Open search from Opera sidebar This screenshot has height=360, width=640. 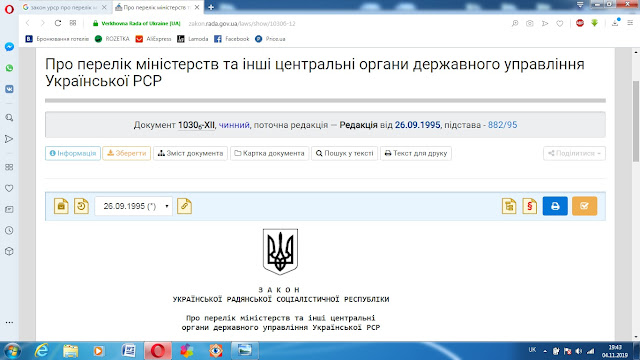[9, 118]
